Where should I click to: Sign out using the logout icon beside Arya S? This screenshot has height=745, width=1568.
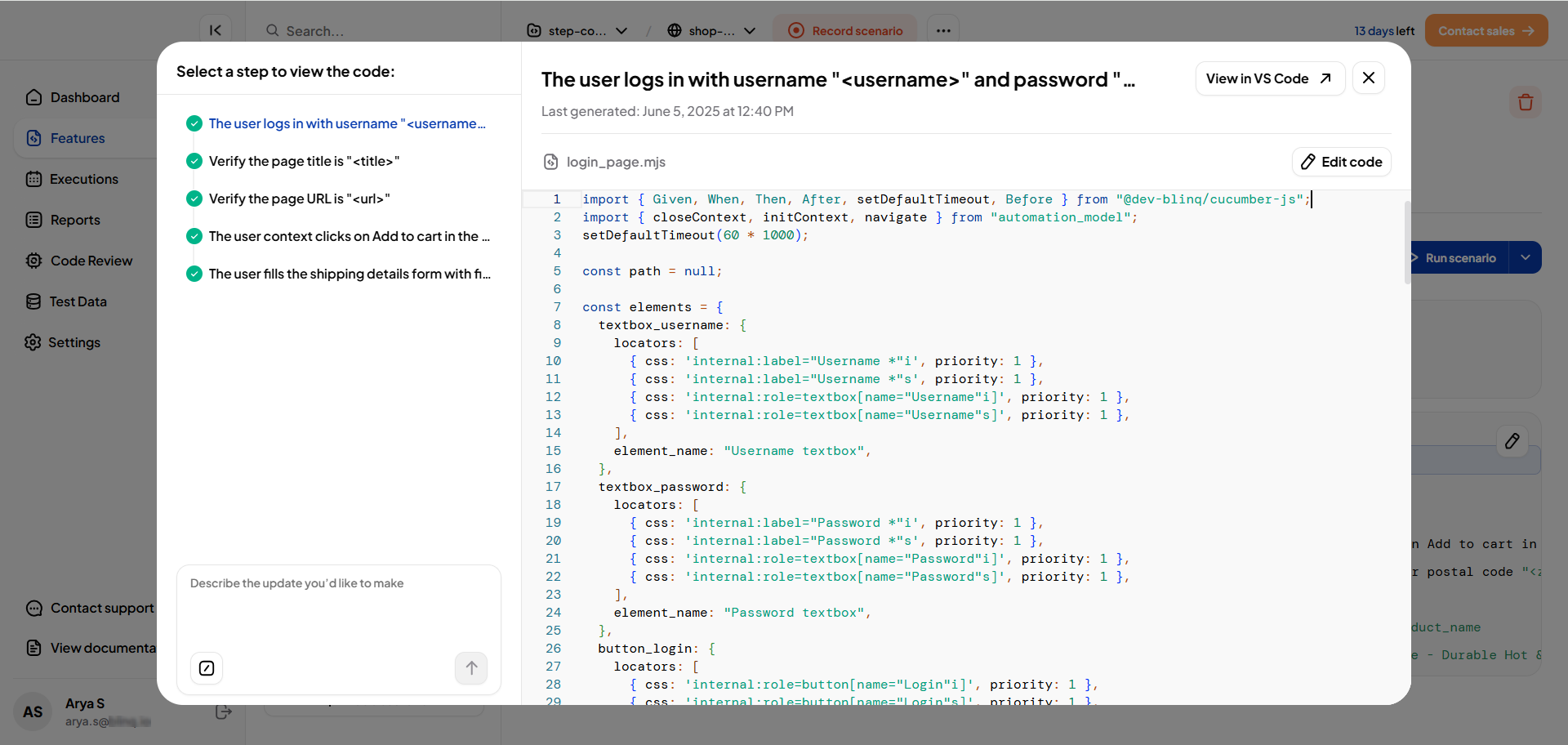[224, 712]
